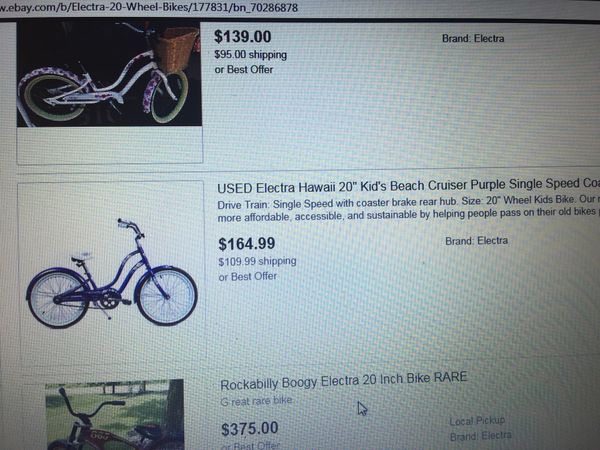Open the USED Electra Hawaii 20" listing title
This screenshot has height=450, width=600.
click(x=408, y=186)
